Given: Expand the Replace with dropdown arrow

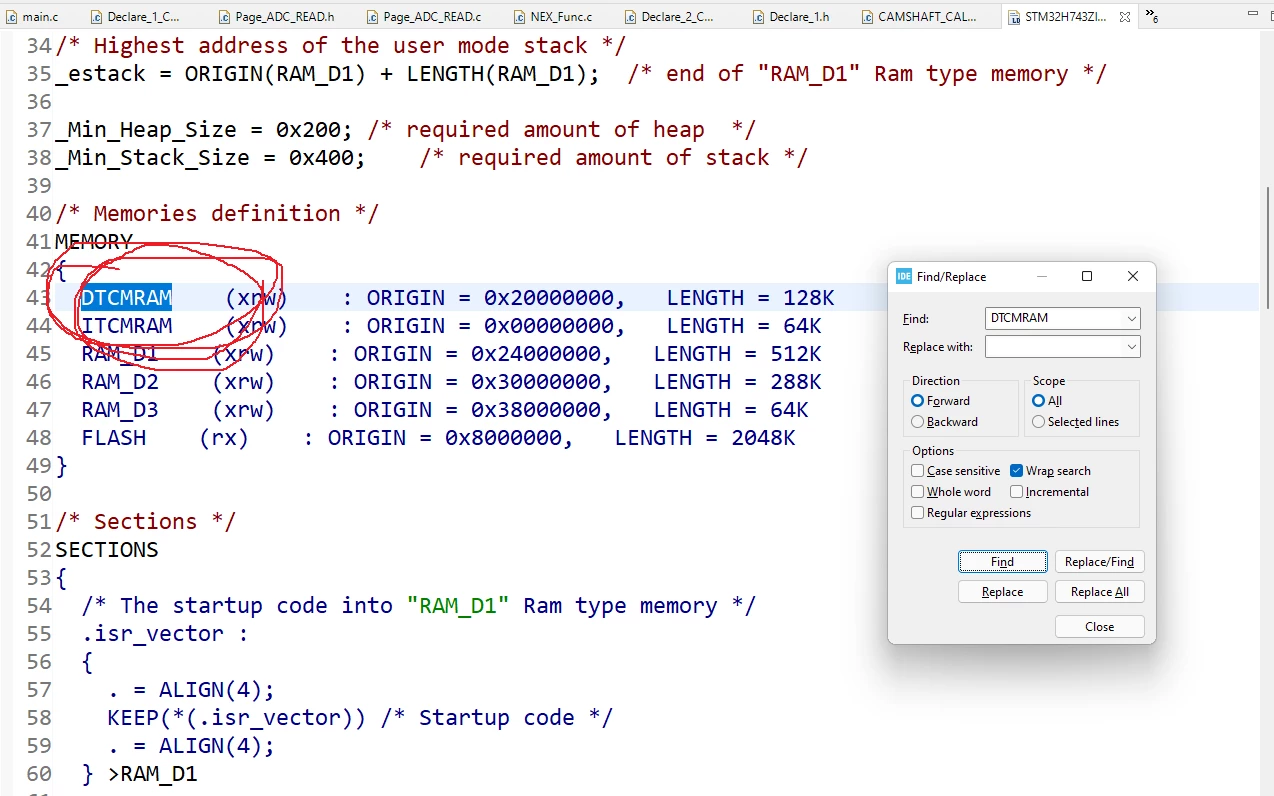Looking at the screenshot, I should (1131, 347).
